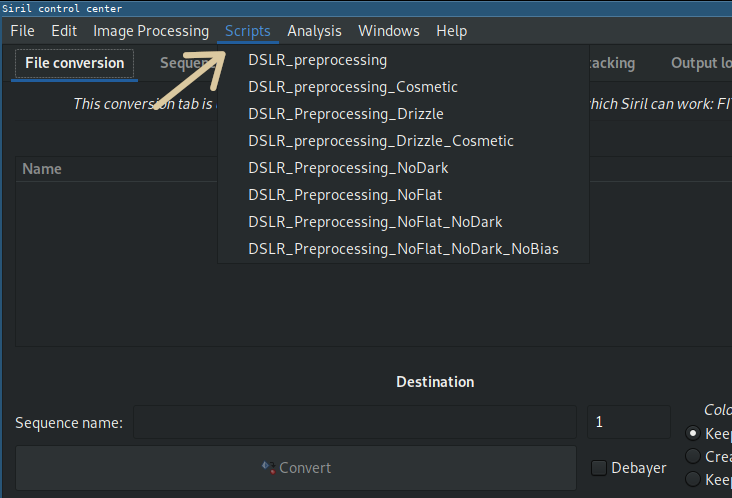Select the last Keep radio button
This screenshot has width=732, height=498.
coord(693,479)
